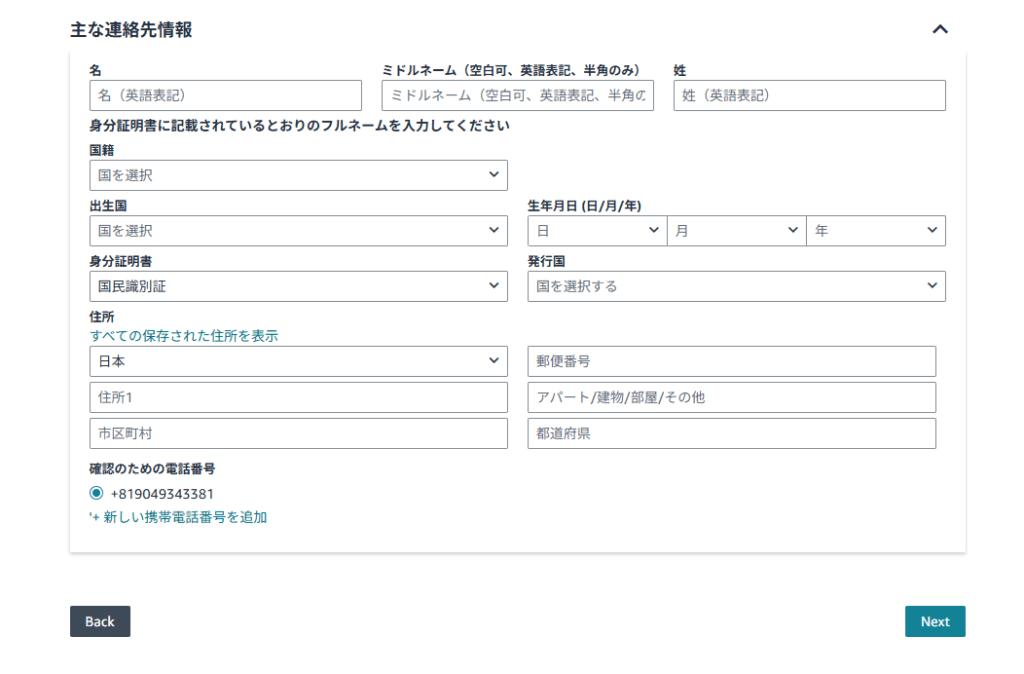Open the 出生国 country of birth dropdown

(298, 231)
